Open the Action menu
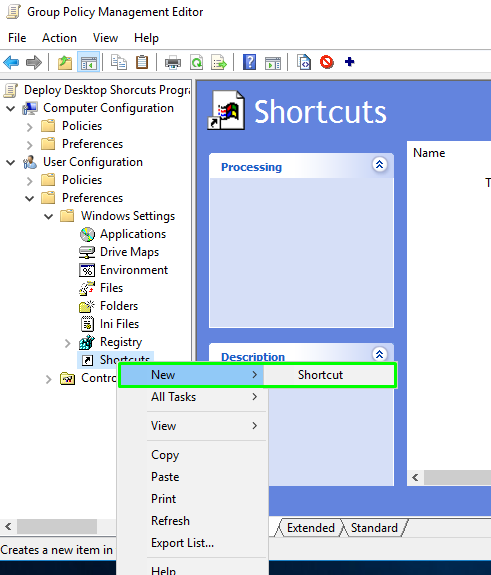Image resolution: width=491 pixels, height=575 pixels. coord(59,38)
